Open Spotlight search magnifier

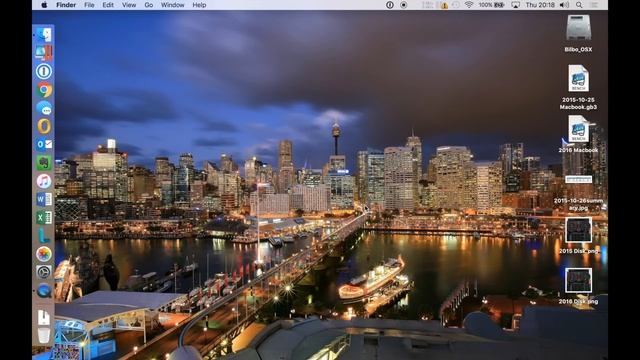579,5
